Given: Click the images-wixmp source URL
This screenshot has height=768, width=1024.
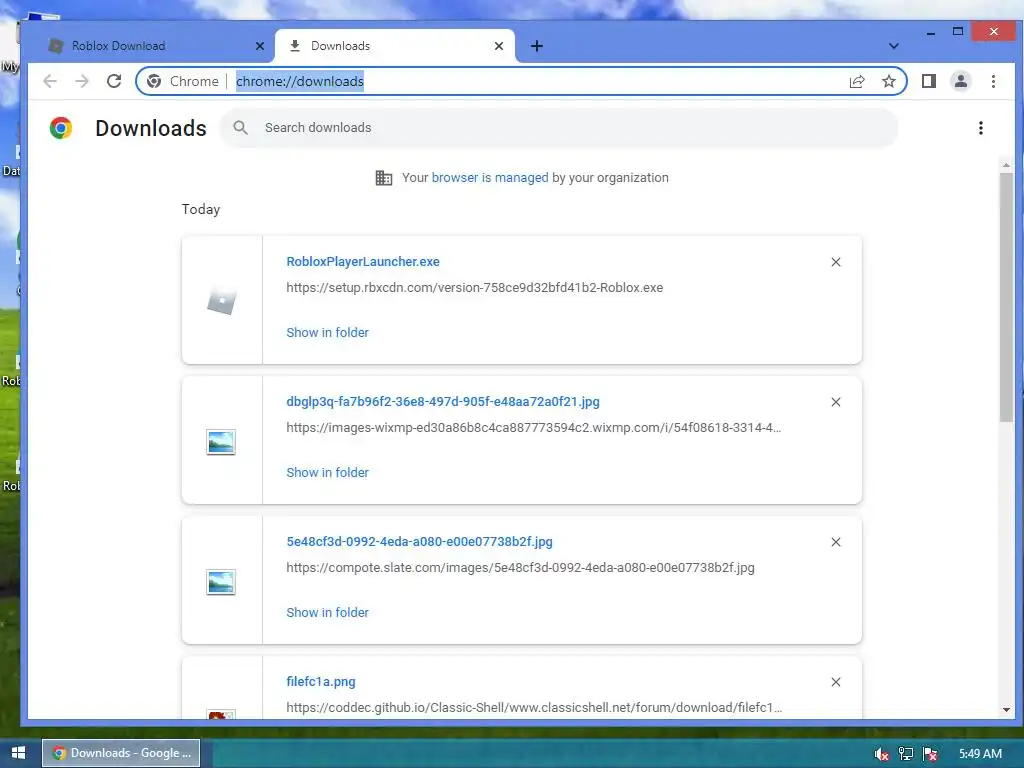Looking at the screenshot, I should [x=534, y=428].
